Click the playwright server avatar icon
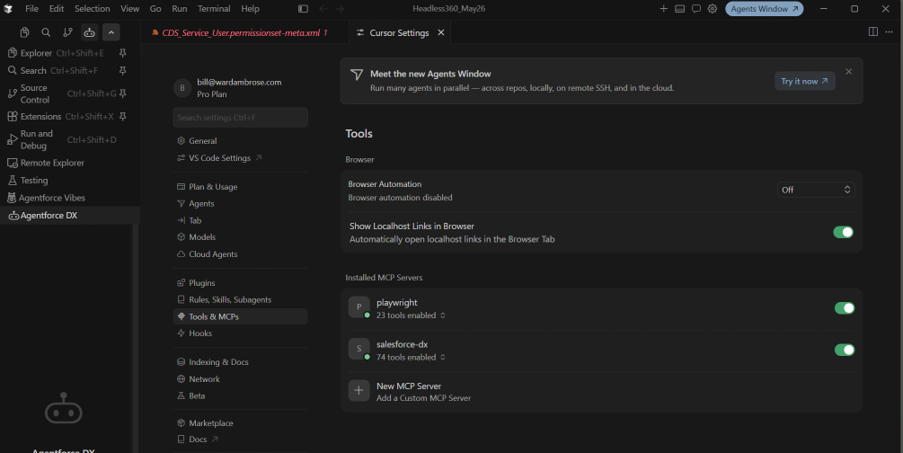The height and width of the screenshot is (453, 903). 359,307
